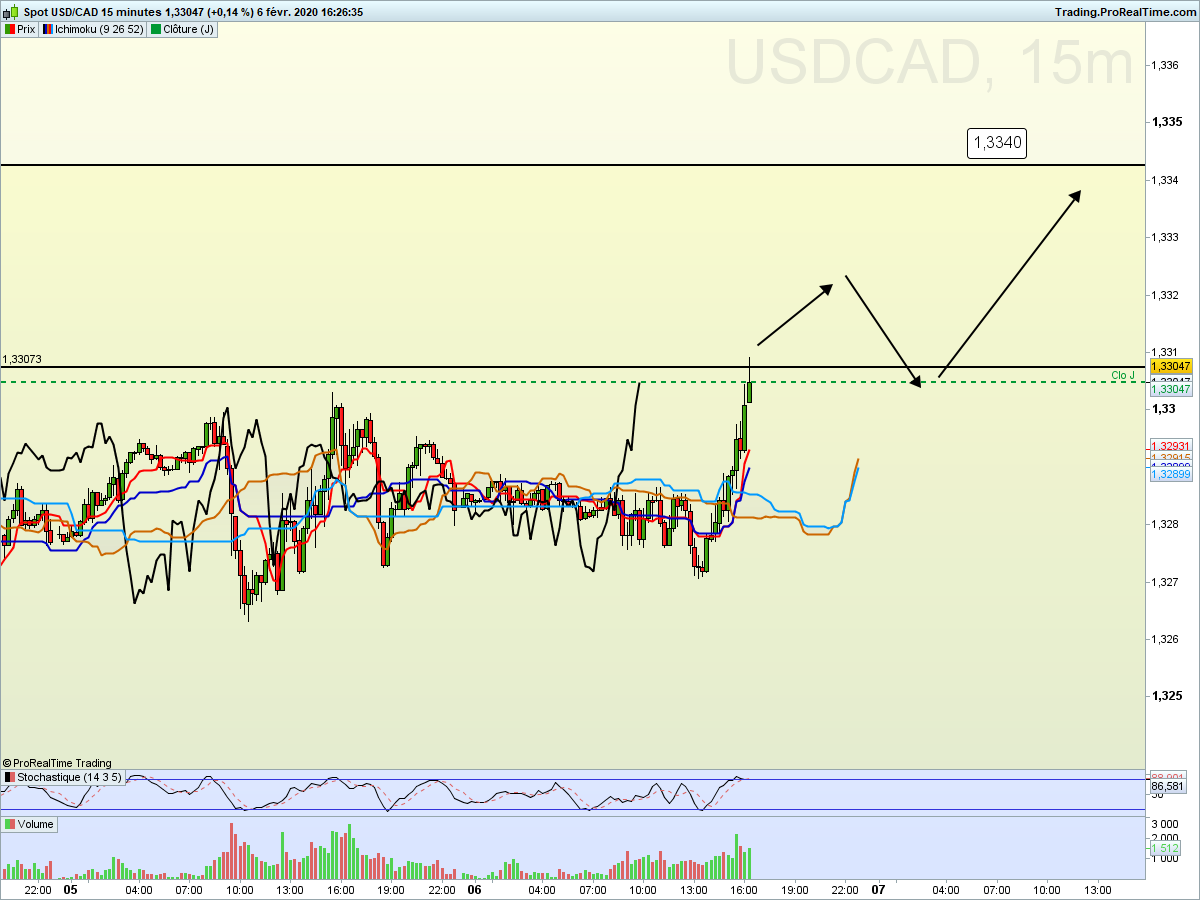Select the boxed 1,3340 price annotation
Image resolution: width=1200 pixels, height=900 pixels.
[x=997, y=143]
